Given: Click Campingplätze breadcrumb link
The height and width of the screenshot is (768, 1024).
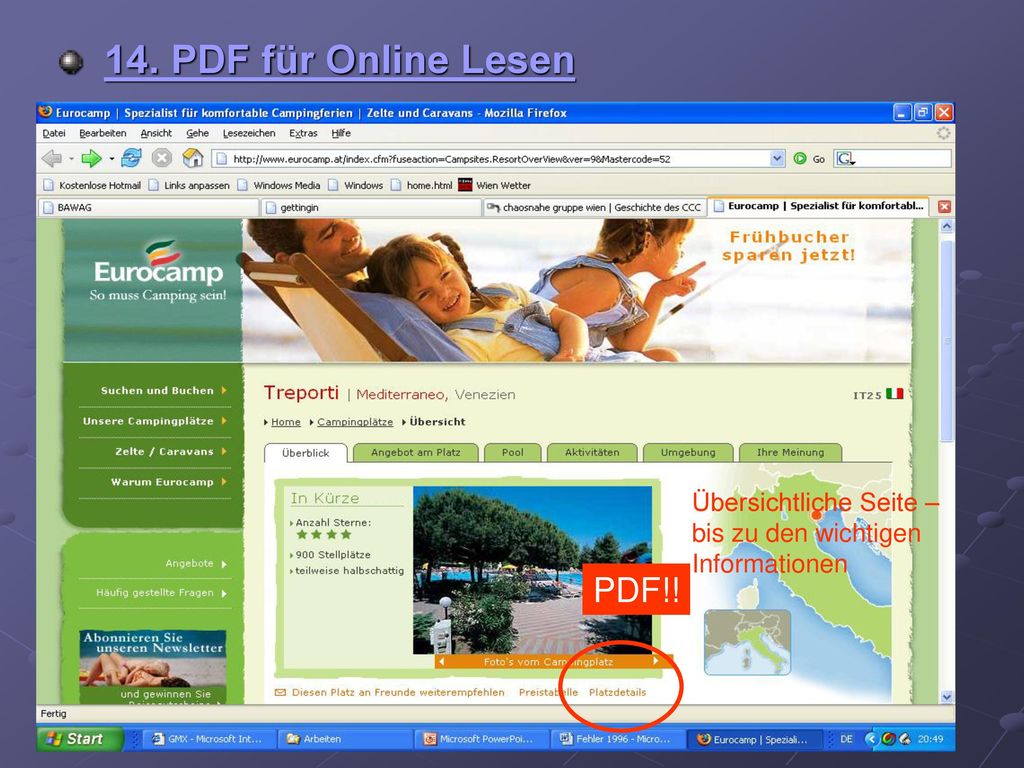Looking at the screenshot, I should (x=355, y=422).
